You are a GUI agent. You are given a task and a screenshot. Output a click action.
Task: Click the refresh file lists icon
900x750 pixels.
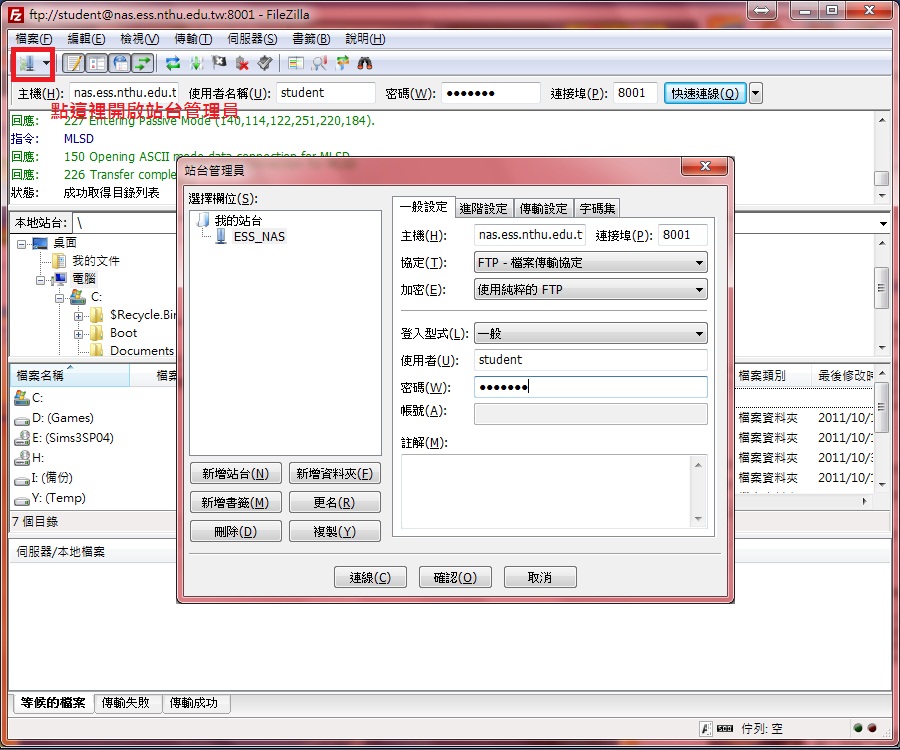(173, 63)
